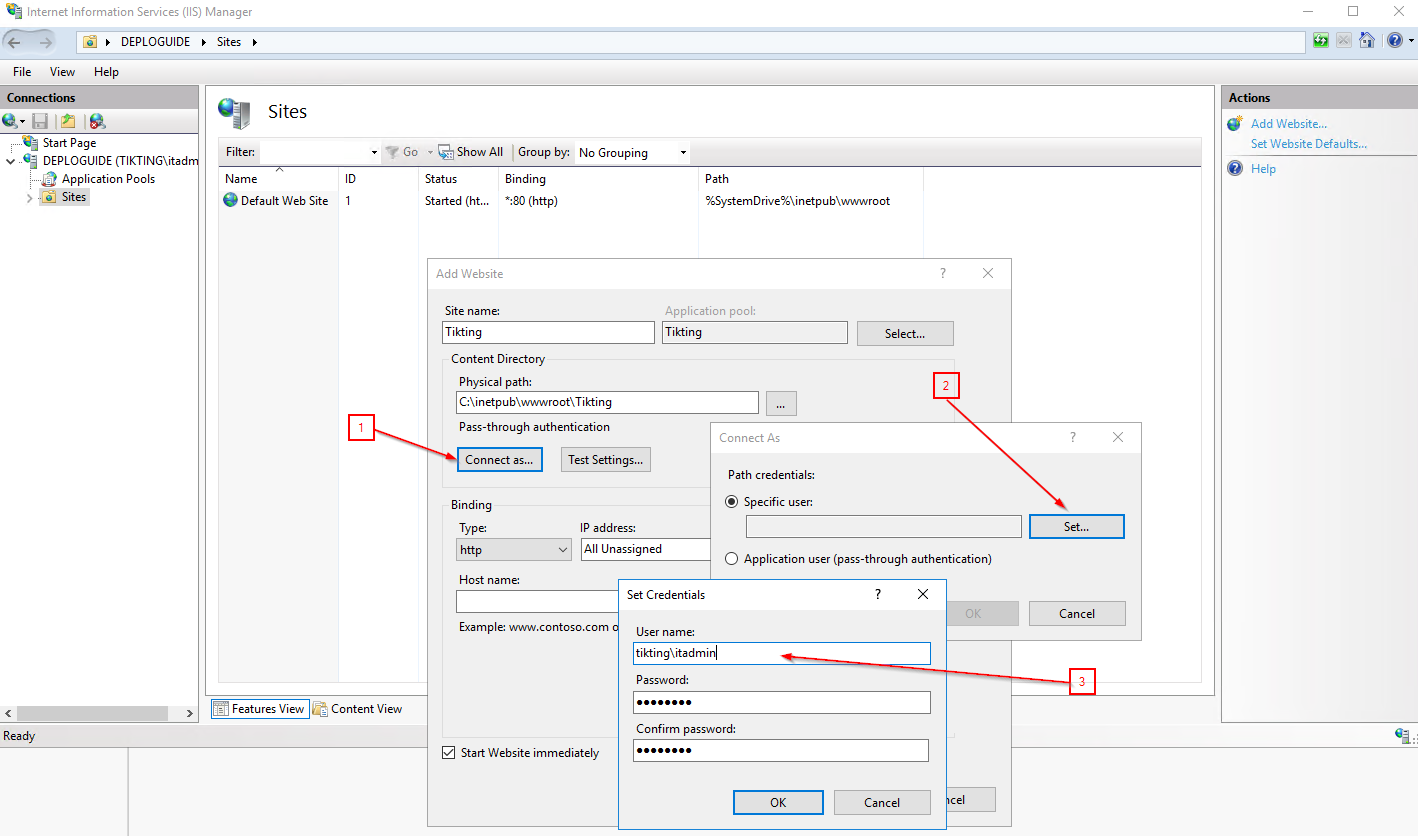Click the green Refresh Page icon
Viewport: 1418px width, 836px height.
pyautogui.click(x=1321, y=41)
